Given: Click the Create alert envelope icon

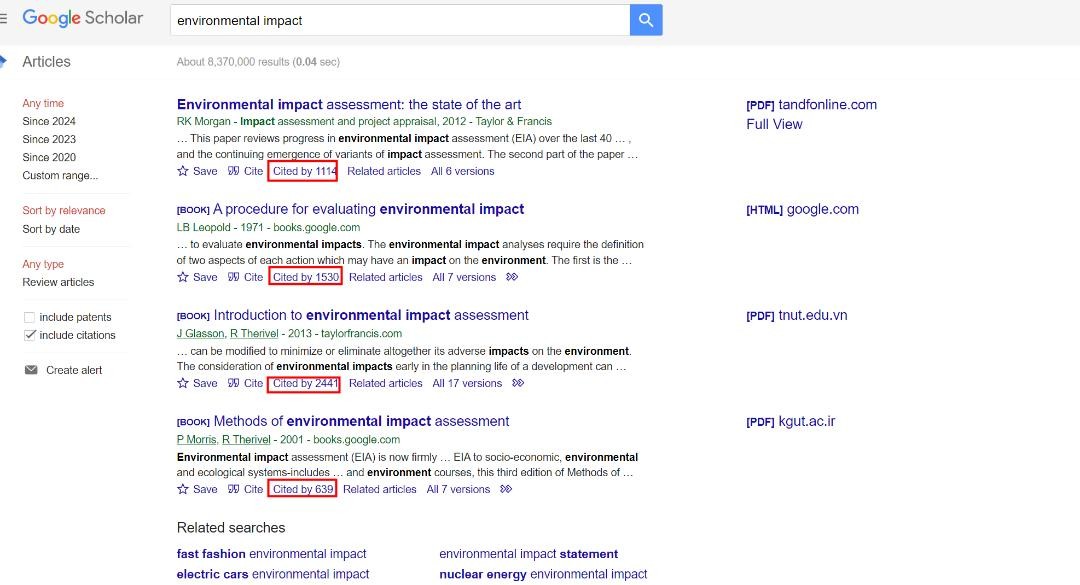Looking at the screenshot, I should (30, 370).
